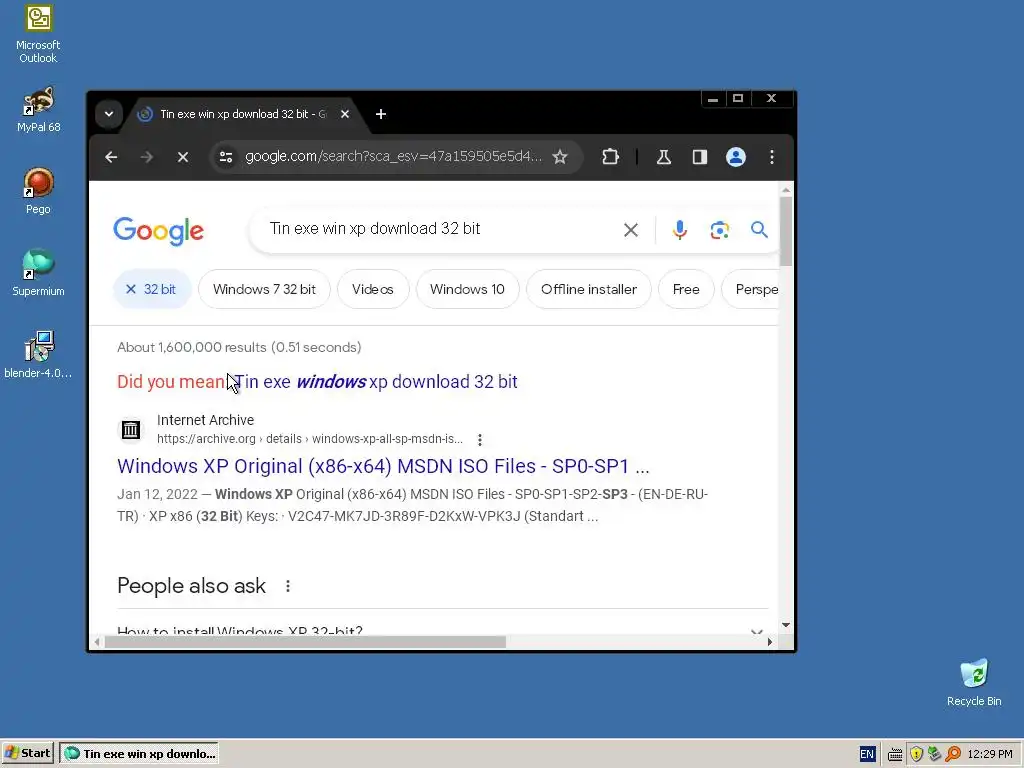Screen dimensions: 1024x768
Task: View site information icon in address bar
Action: click(226, 157)
